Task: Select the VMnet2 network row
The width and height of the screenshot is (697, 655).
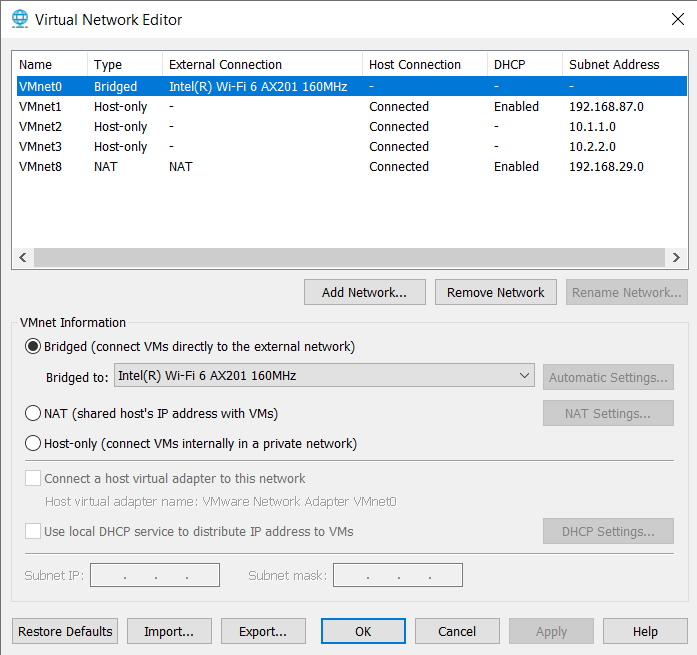Action: 352,127
